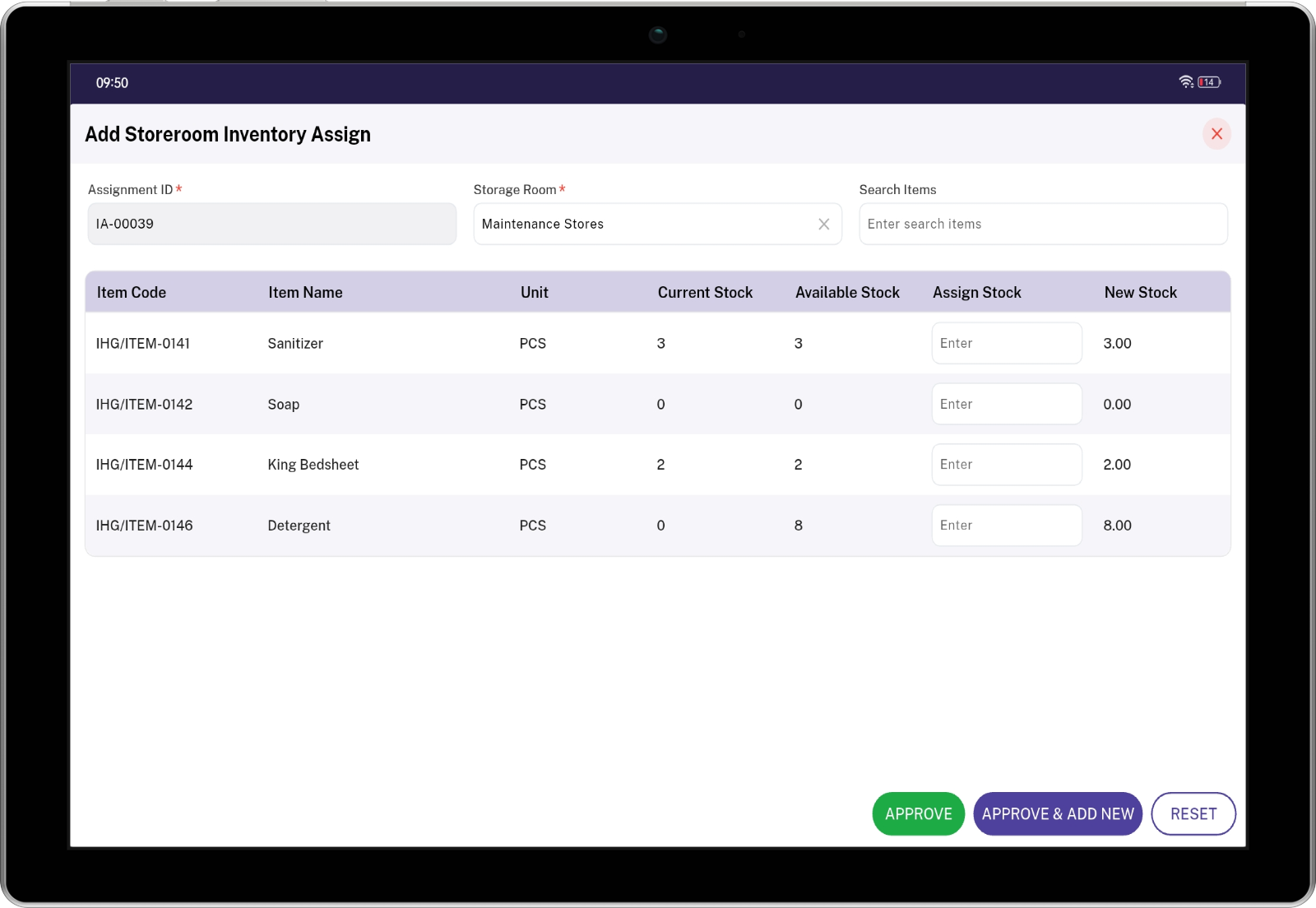Select item code IHG/ITEM-0141

(143, 344)
